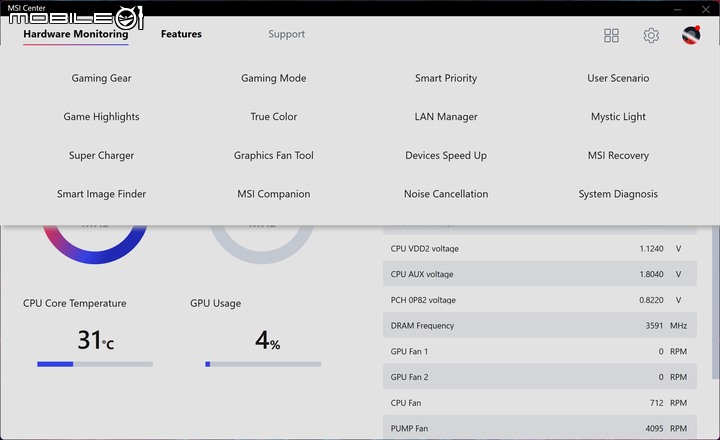720x440 pixels.
Task: Open the Support tab
Action: pyautogui.click(x=287, y=34)
